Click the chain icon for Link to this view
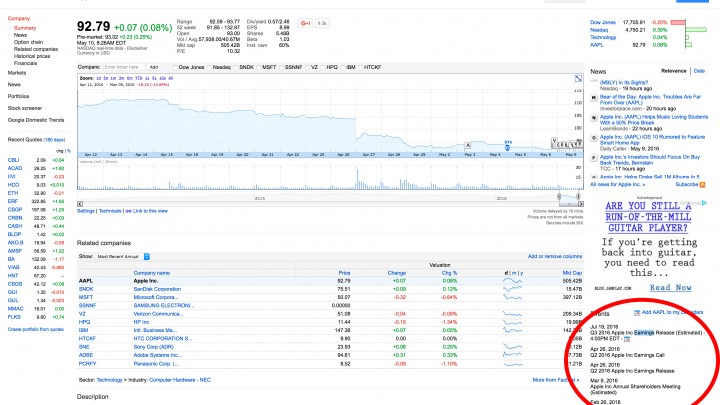 coord(128,211)
